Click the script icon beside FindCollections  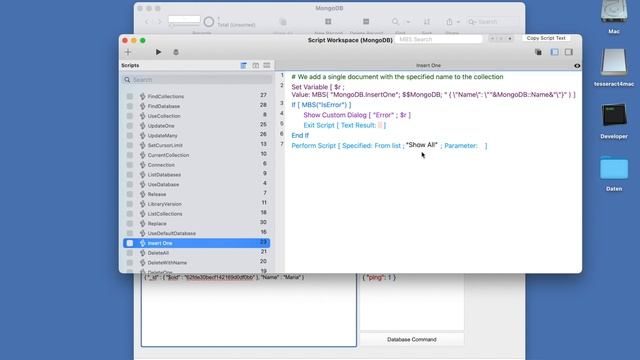142,96
